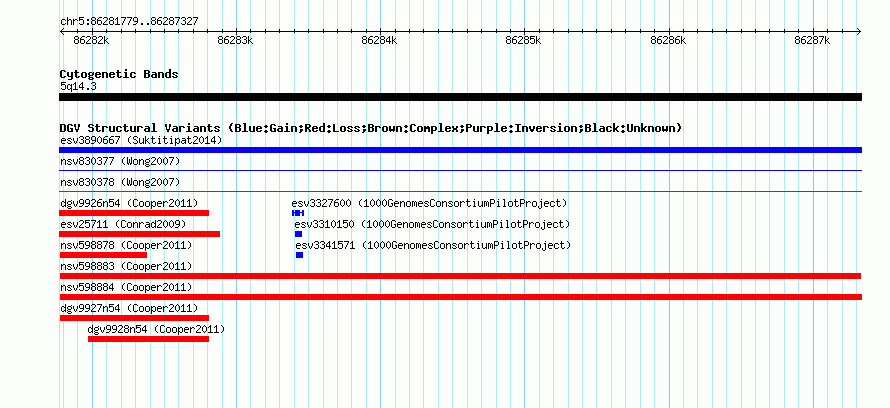The height and width of the screenshot is (408, 890).
Task: Open the esv25711 (Conrad2009) variant label
Action: (123, 224)
